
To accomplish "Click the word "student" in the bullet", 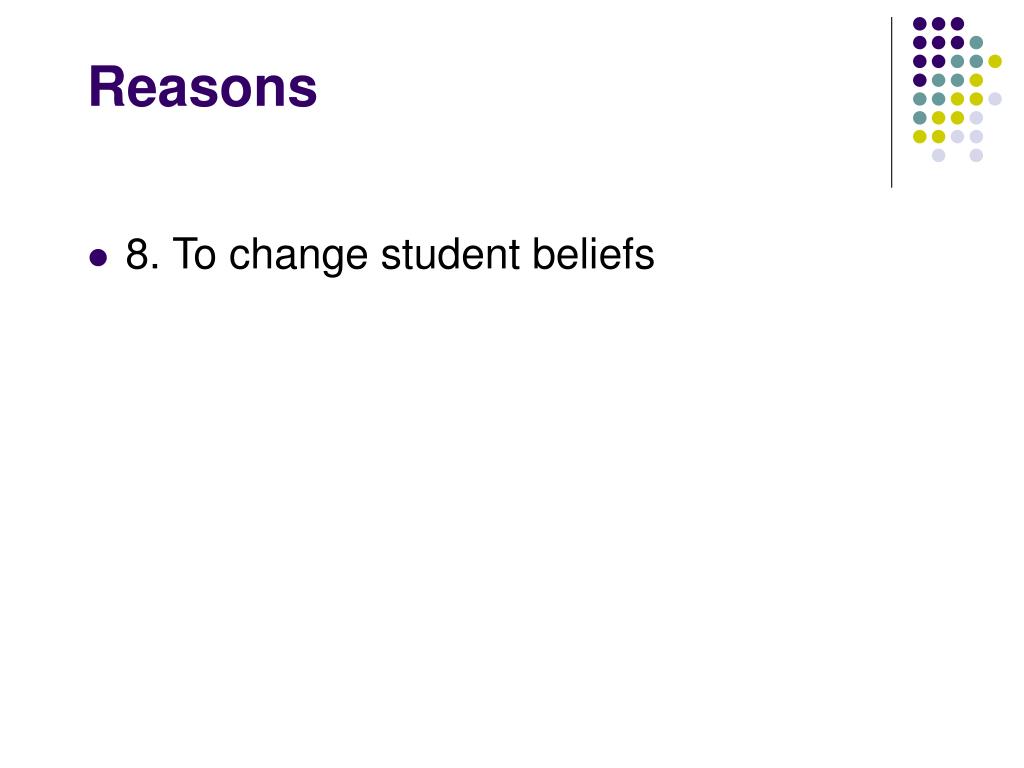I will click(451, 254).
